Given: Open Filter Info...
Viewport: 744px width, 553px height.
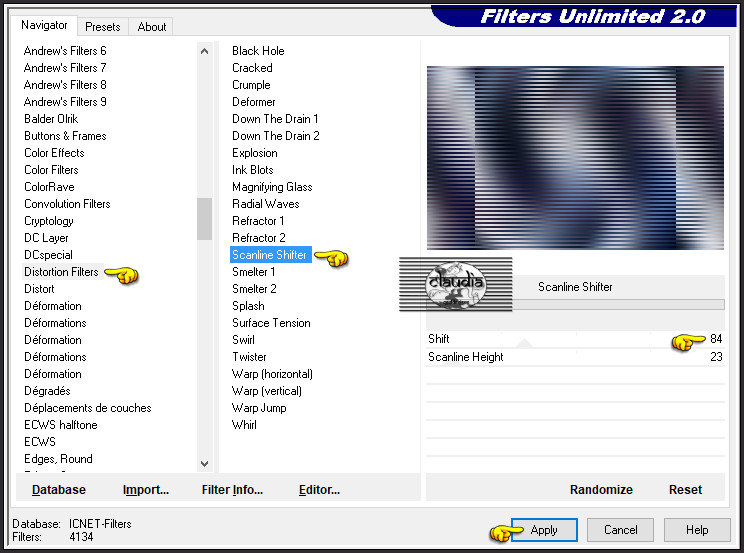Looking at the screenshot, I should pyautogui.click(x=232, y=489).
